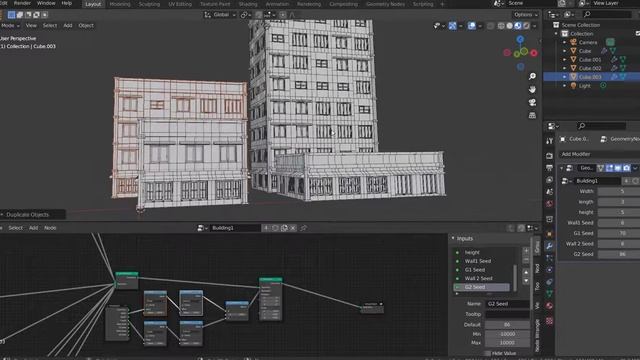640x360 pixels.
Task: Click the blue Z axis on navigation gizmo
Action: tap(520, 39)
